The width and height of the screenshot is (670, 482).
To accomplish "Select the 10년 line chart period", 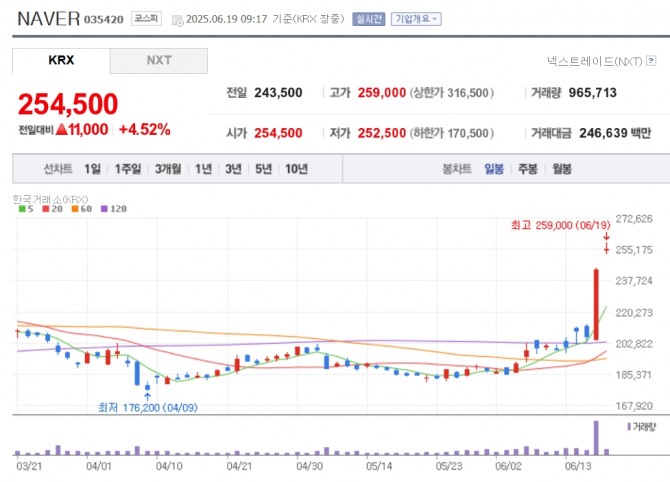I will [297, 169].
